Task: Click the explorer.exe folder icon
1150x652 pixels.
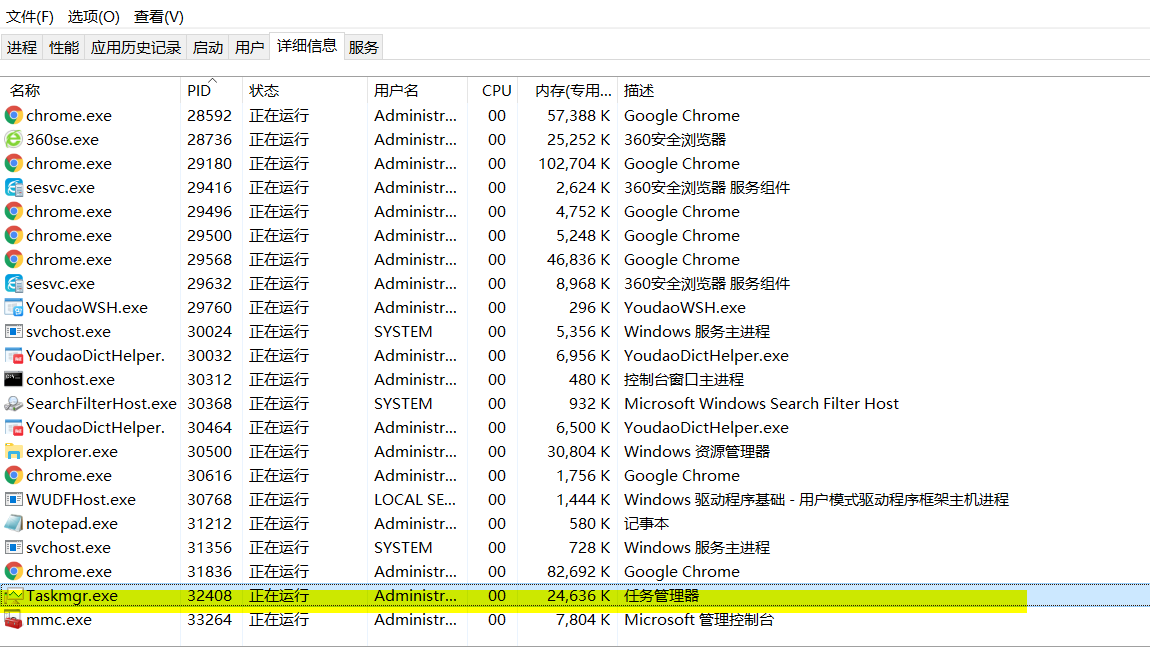Action: (x=13, y=452)
